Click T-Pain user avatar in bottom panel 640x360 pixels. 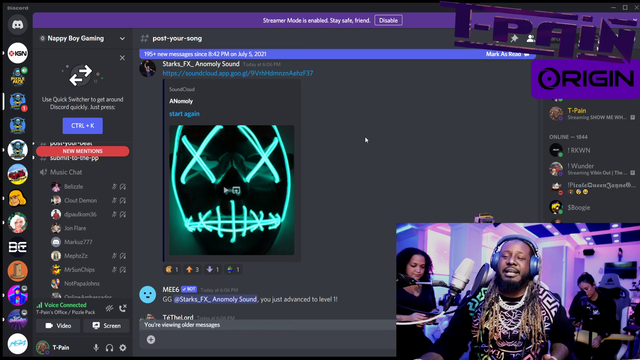(42, 348)
